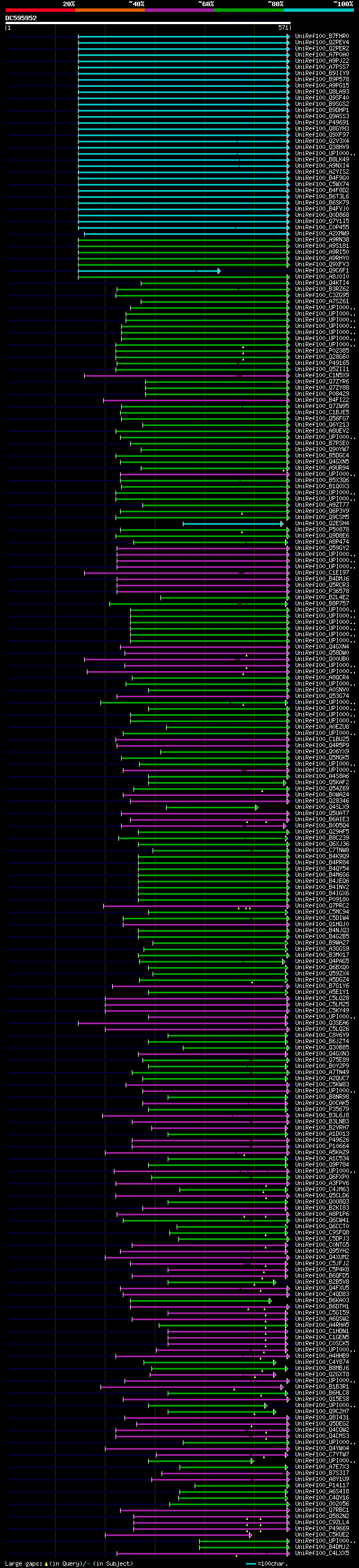Click the white query bar spanning 1 to 571
Image resolution: width=359 pixels, height=1568 pixels.
pos(148,23)
